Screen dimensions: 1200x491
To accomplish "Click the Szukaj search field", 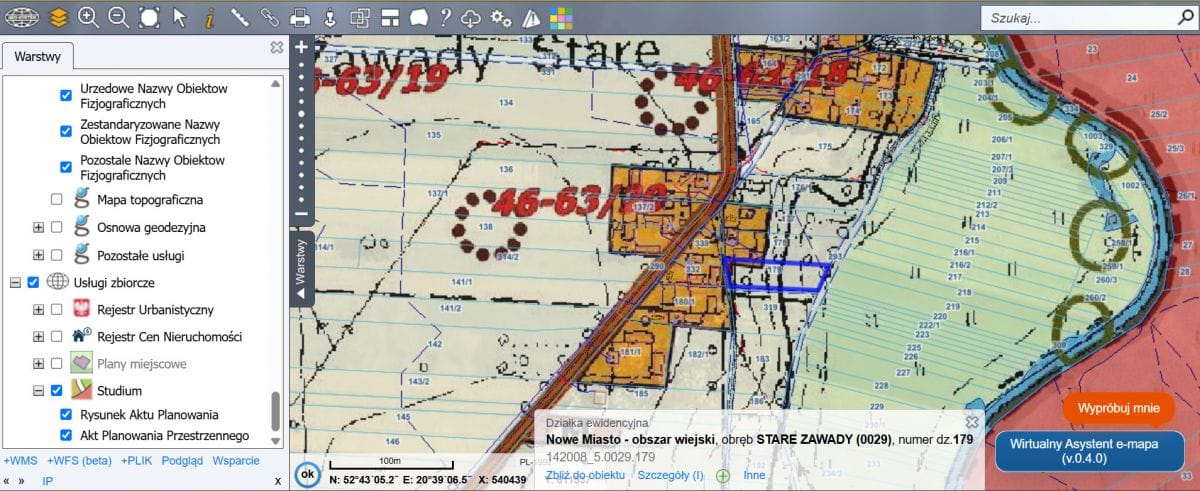I will tap(1084, 17).
